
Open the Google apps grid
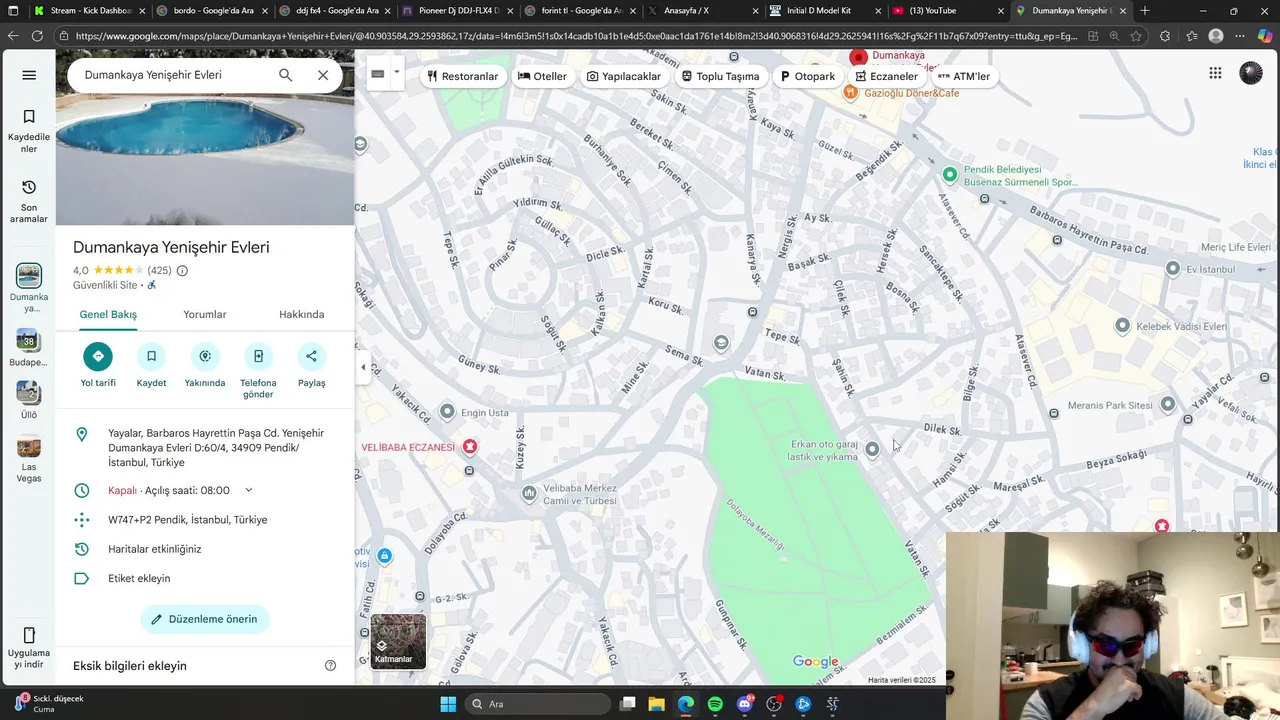(1215, 73)
